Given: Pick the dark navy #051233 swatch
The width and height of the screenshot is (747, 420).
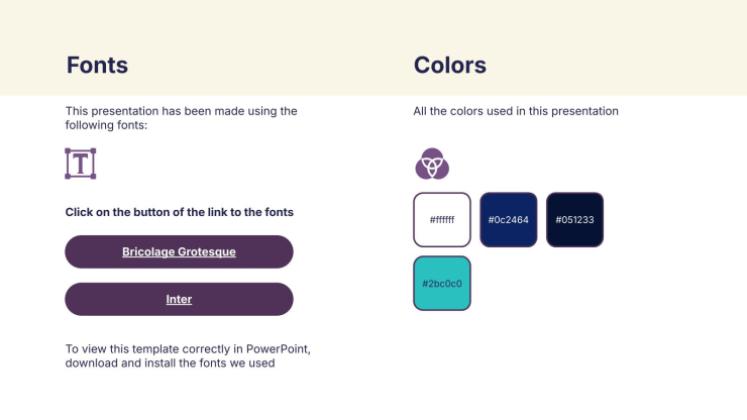Looking at the screenshot, I should click(x=575, y=220).
